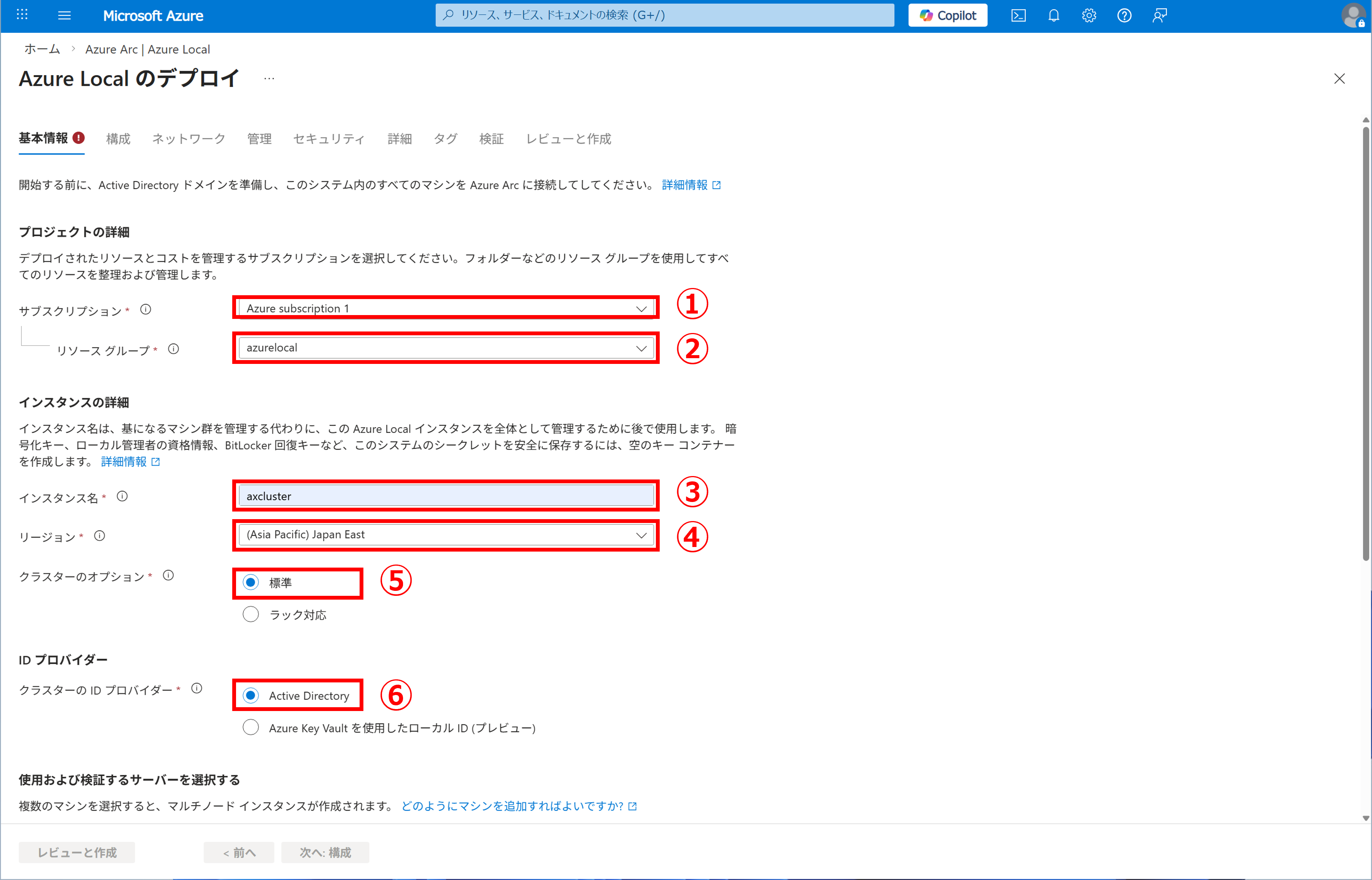Click info icon beside インスタンス名

pos(122,496)
